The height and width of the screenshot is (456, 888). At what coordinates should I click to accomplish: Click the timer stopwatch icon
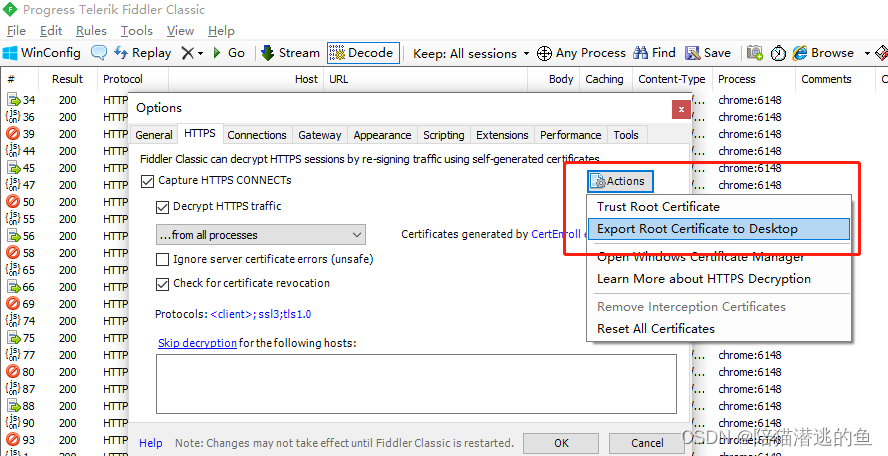click(x=779, y=53)
